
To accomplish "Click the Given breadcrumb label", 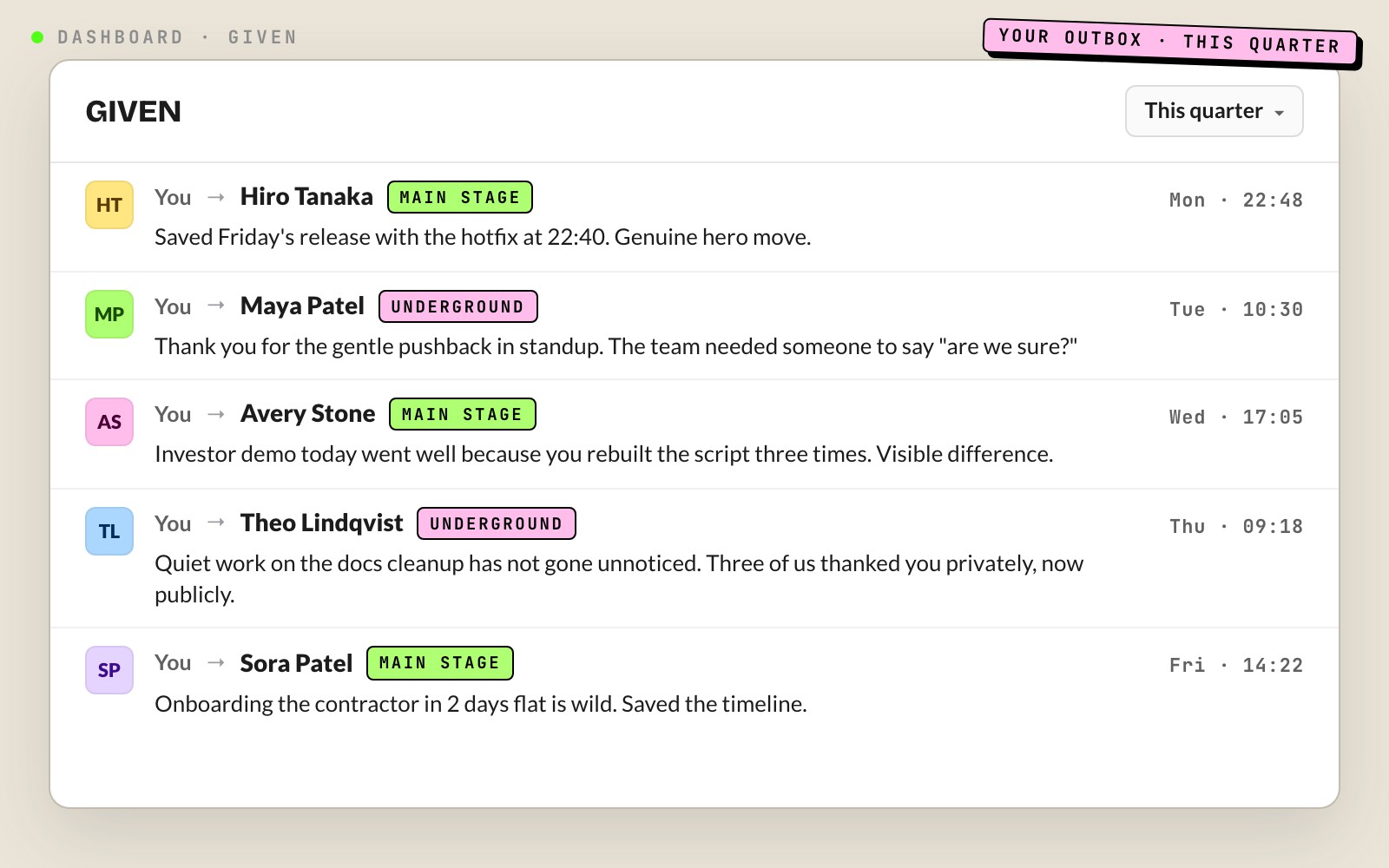I will click(x=263, y=37).
